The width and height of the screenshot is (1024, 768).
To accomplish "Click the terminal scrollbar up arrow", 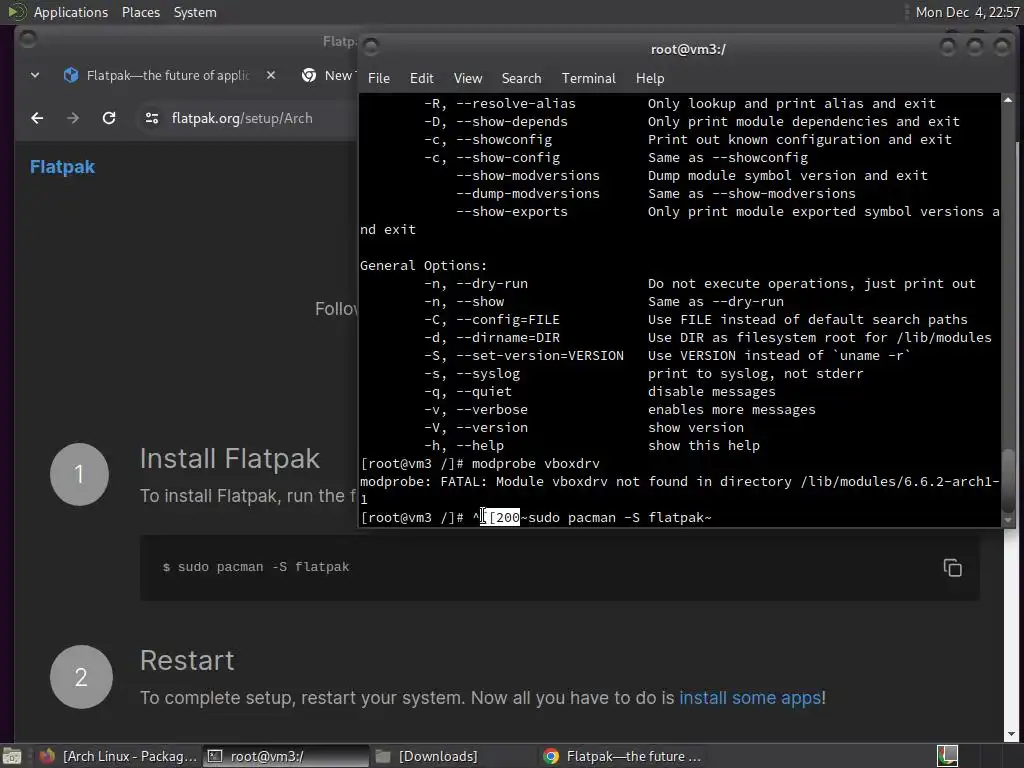I will click(x=1008, y=101).
